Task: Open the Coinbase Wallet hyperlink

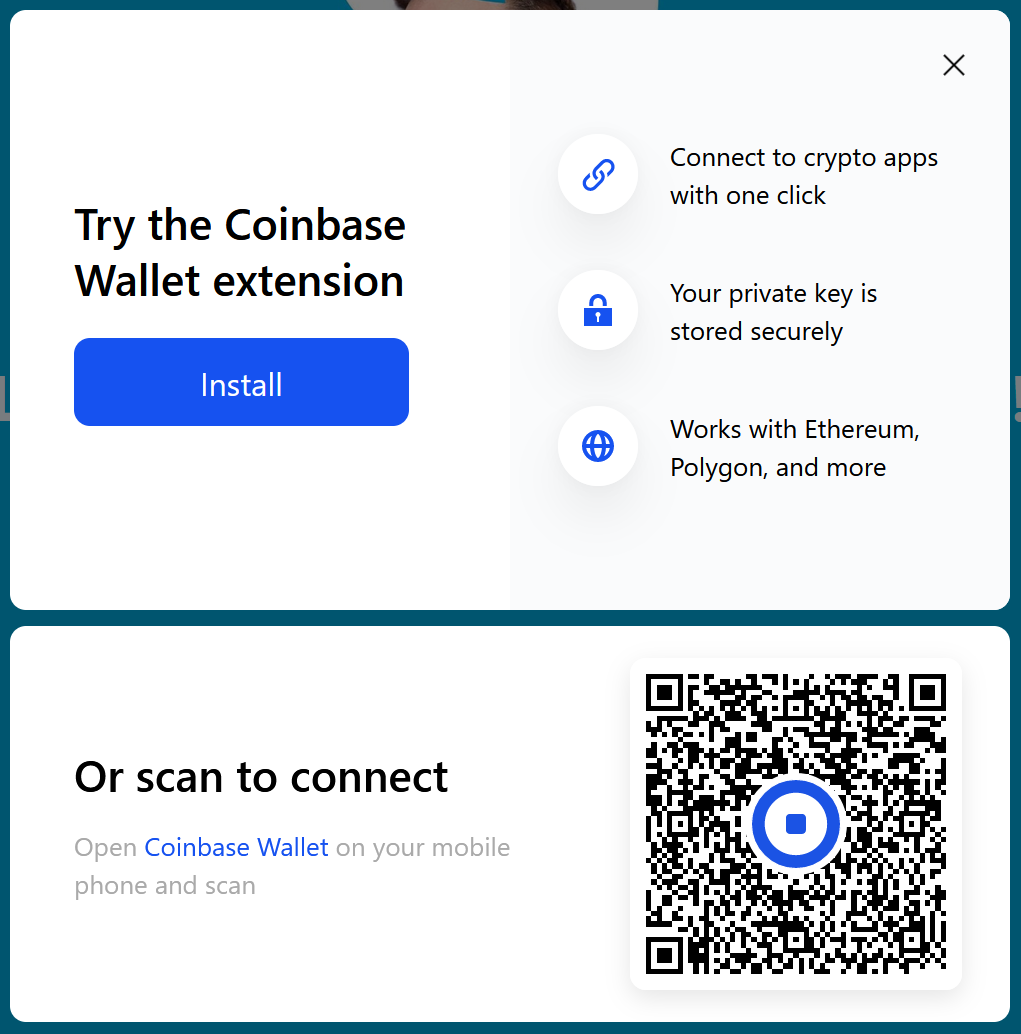Action: (x=236, y=847)
